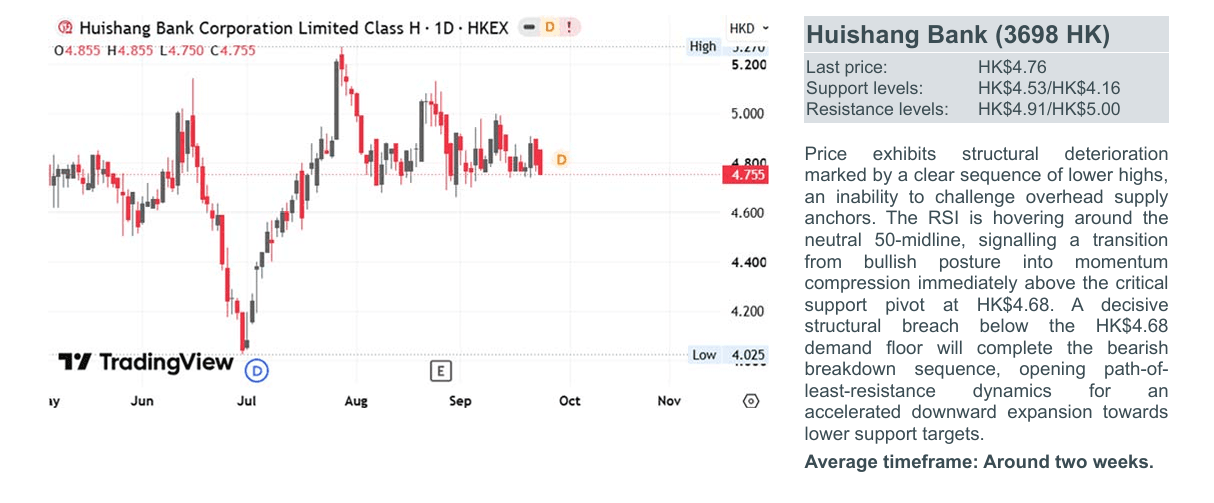The width and height of the screenshot is (1214, 503).
Task: Click the 4.200 price axis label
Action: 749,311
